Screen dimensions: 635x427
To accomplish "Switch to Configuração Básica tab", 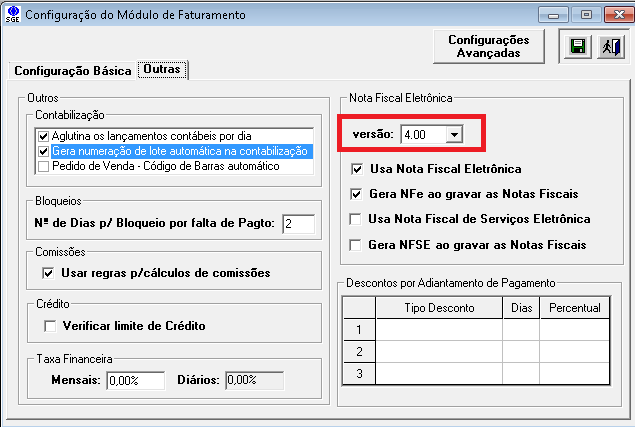I will (72, 71).
